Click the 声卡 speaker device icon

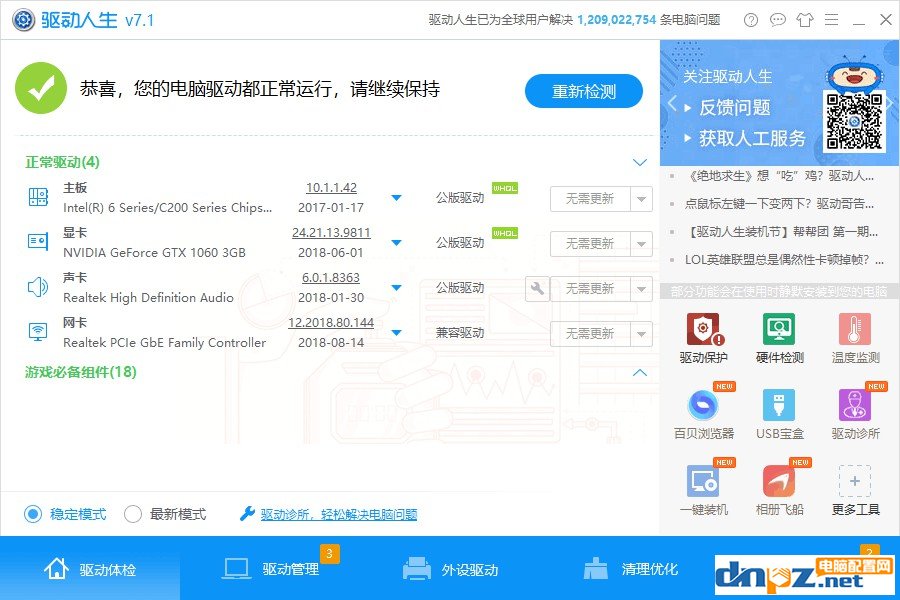coord(38,287)
